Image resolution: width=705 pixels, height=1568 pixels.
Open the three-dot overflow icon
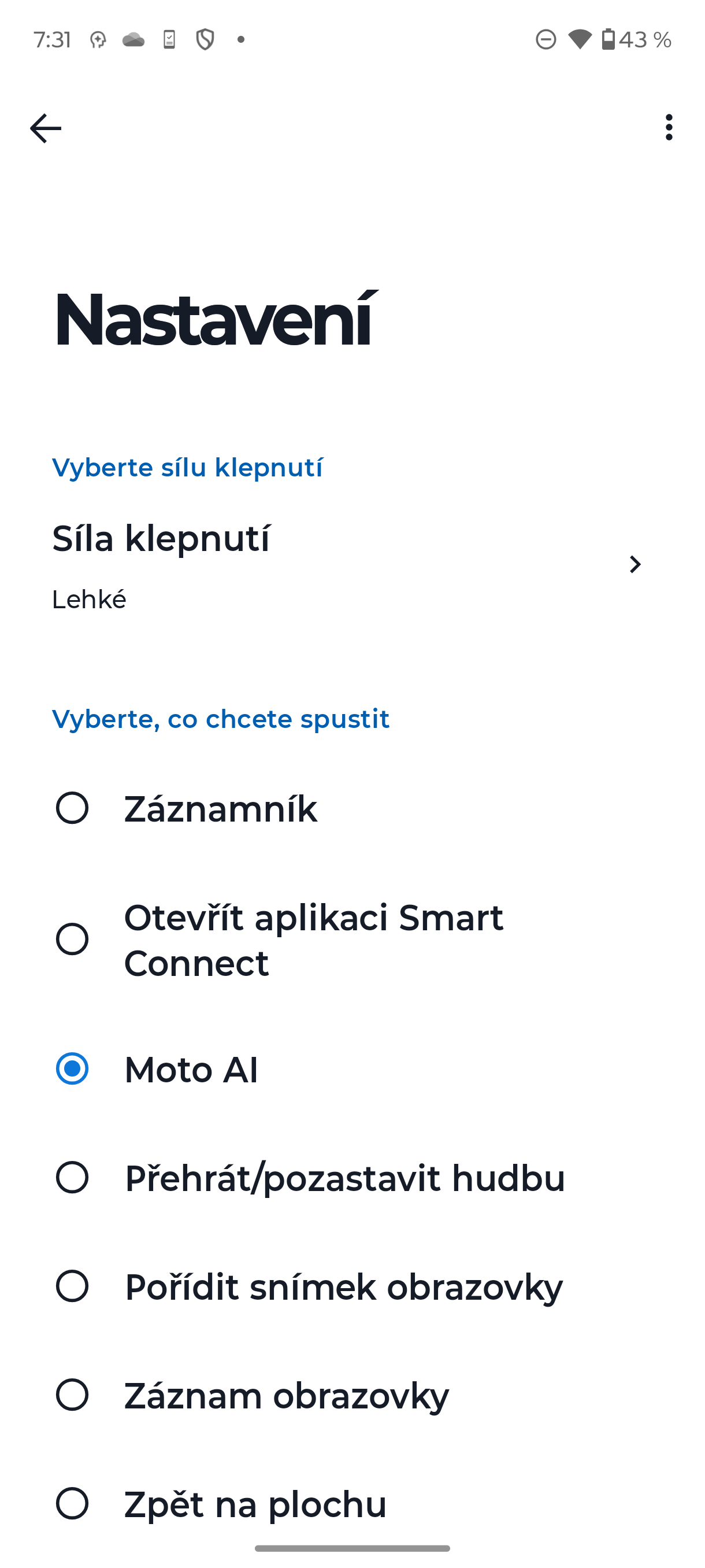(x=669, y=127)
